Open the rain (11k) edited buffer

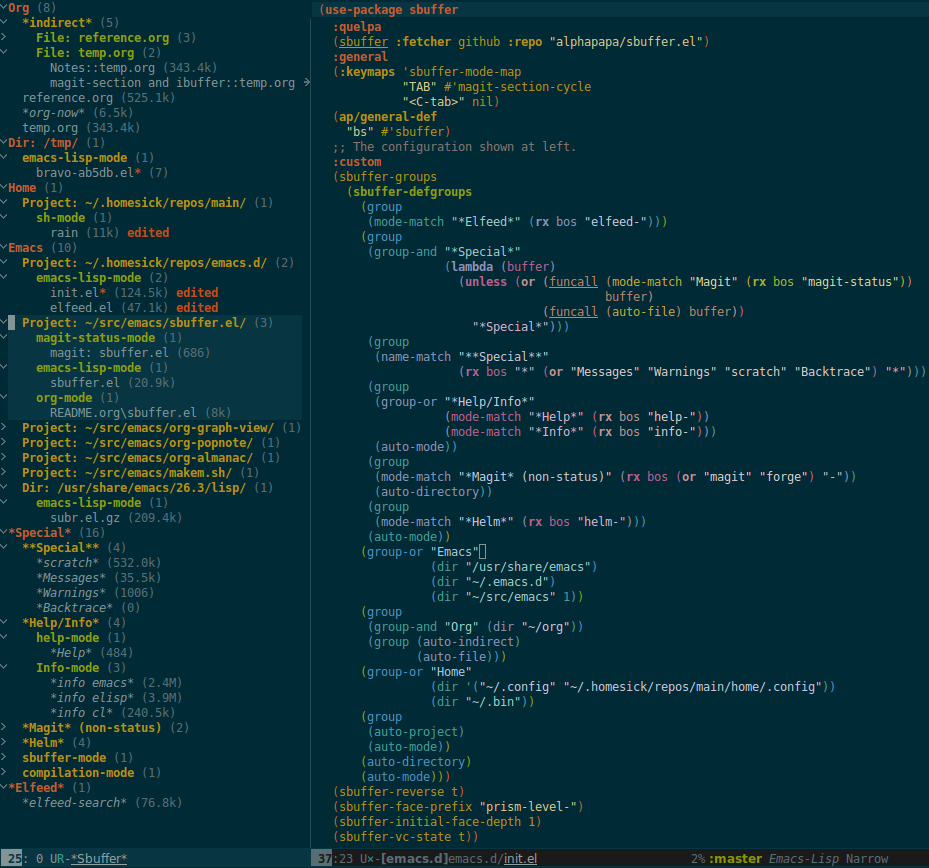pyautogui.click(x=110, y=232)
